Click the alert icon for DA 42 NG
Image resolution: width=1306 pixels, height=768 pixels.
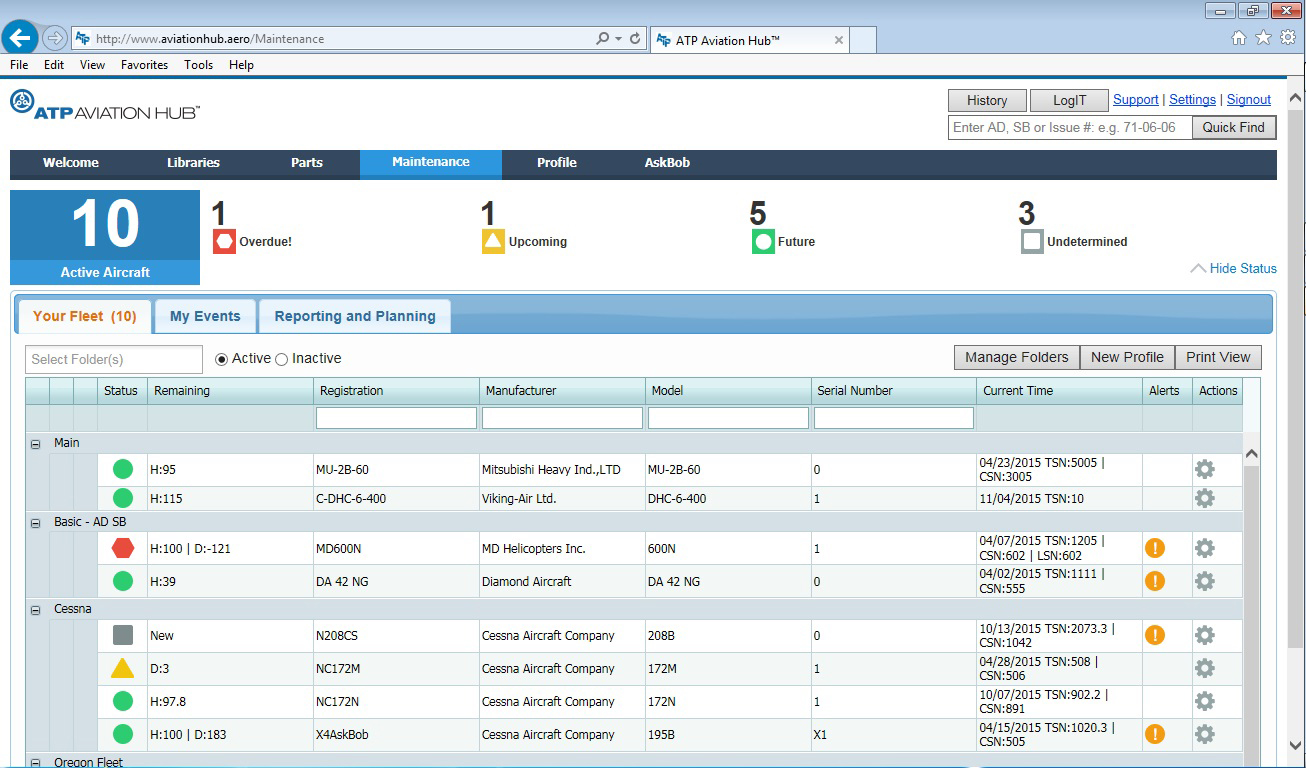pyautogui.click(x=1156, y=580)
